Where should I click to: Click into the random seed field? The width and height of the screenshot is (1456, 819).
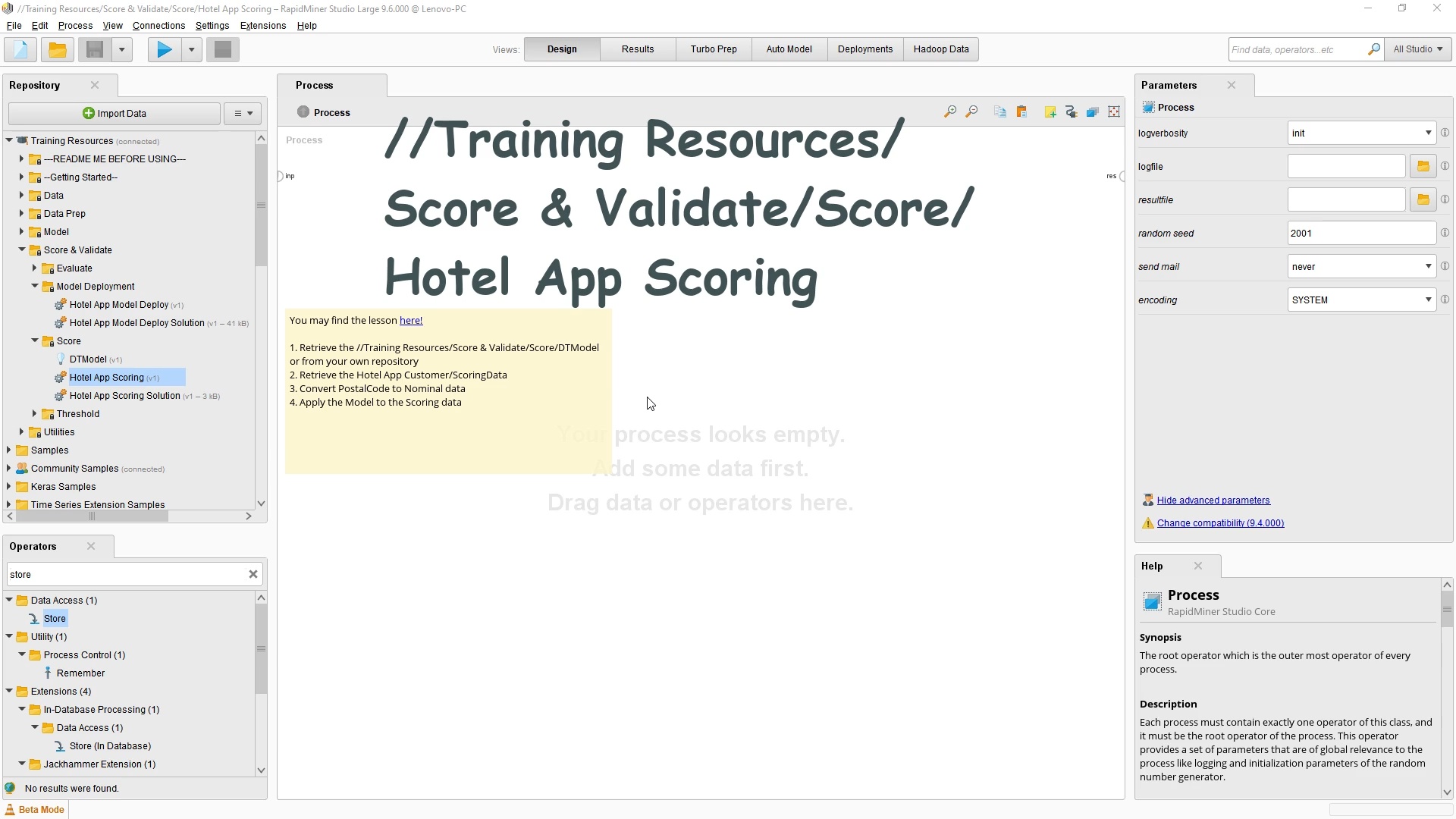[1360, 233]
